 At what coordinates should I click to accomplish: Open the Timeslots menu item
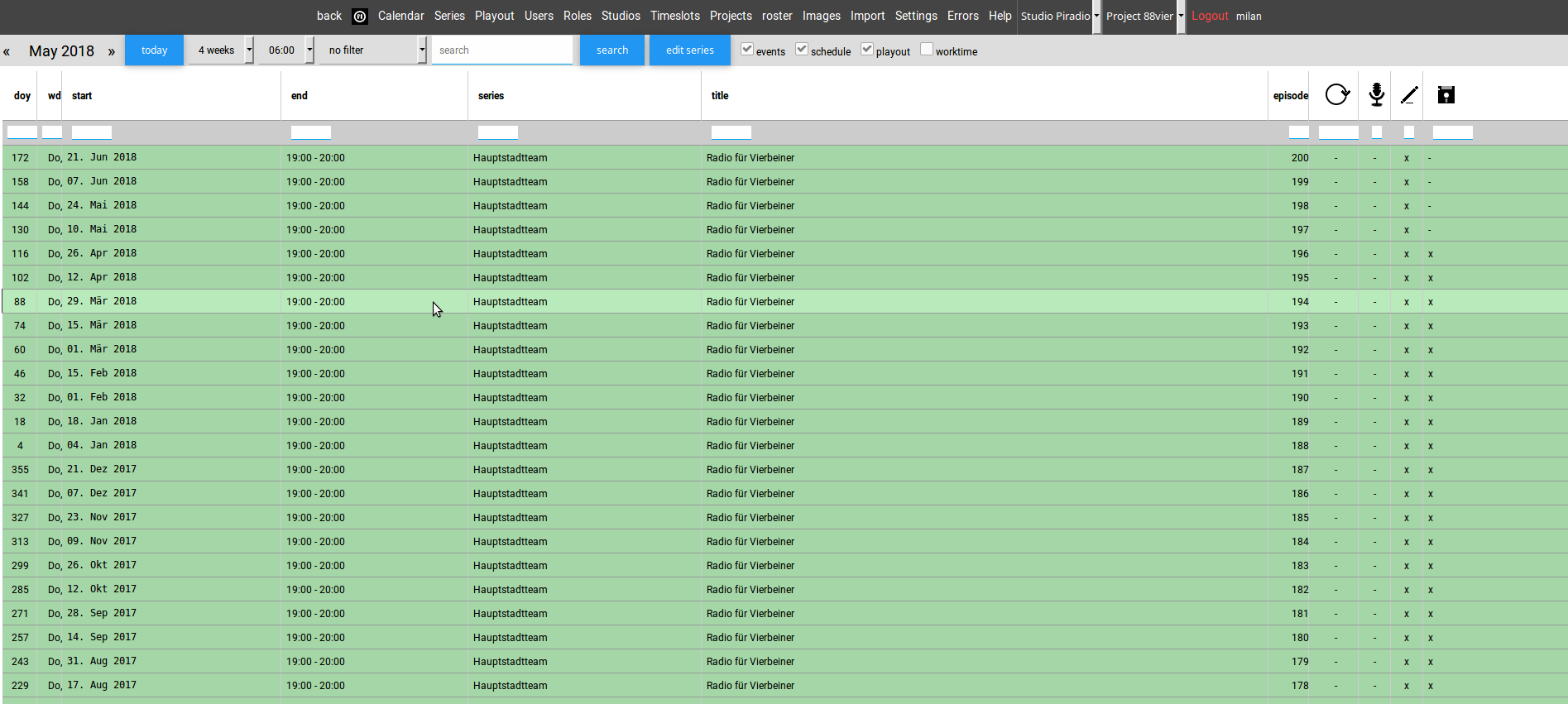click(x=674, y=16)
